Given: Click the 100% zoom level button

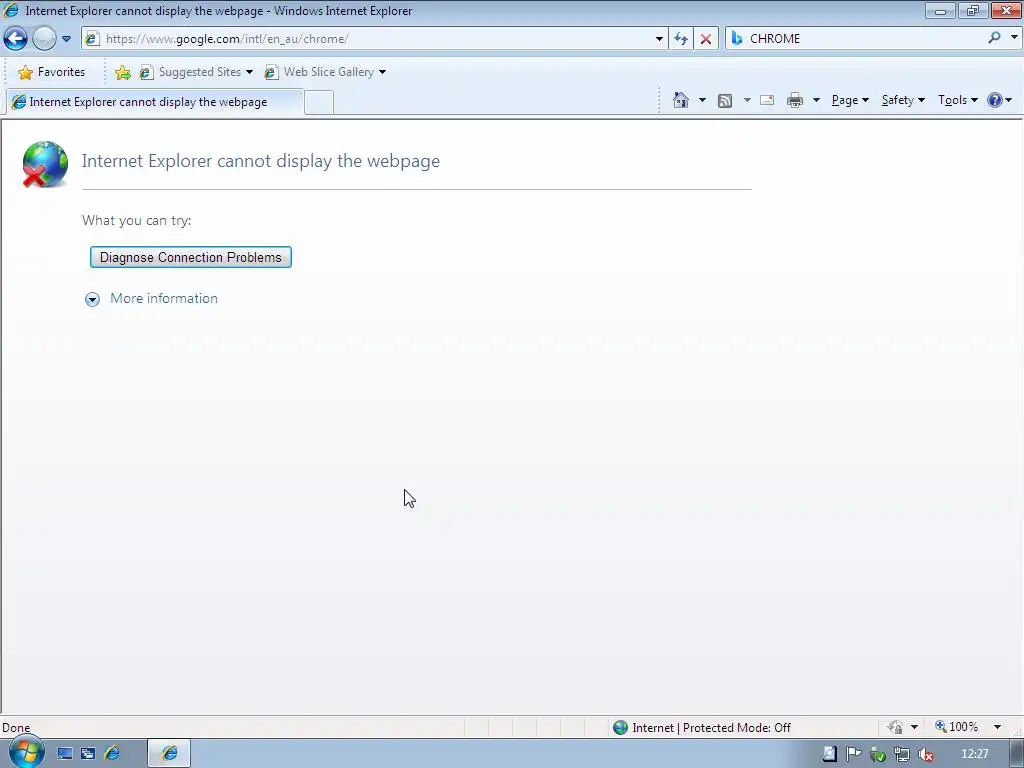Looking at the screenshot, I should 957,727.
